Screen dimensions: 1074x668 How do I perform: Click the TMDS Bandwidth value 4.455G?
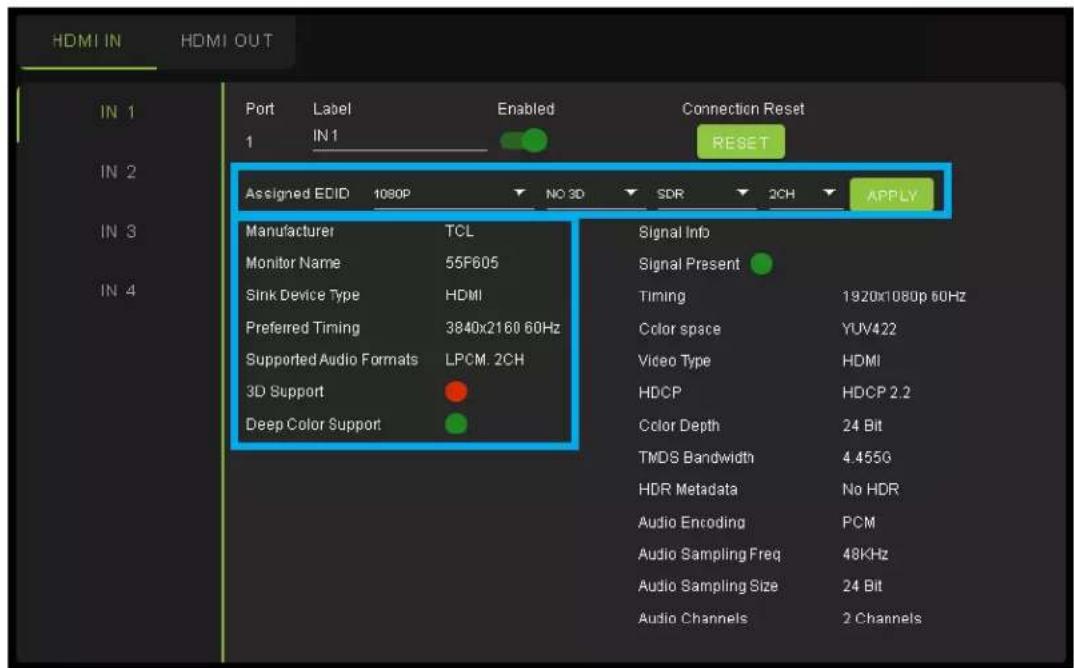[866, 458]
